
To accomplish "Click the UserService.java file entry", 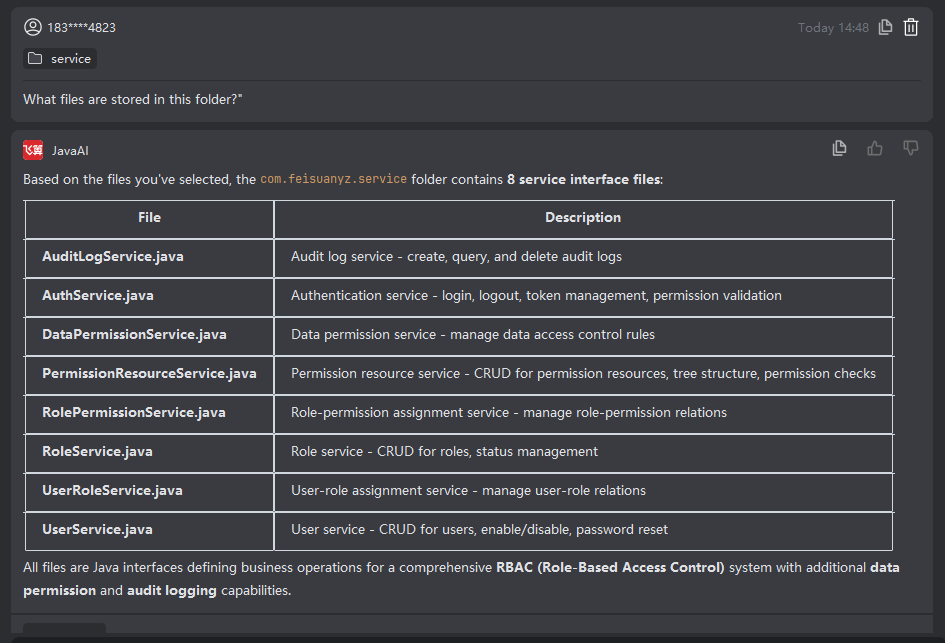I will [x=97, y=530].
